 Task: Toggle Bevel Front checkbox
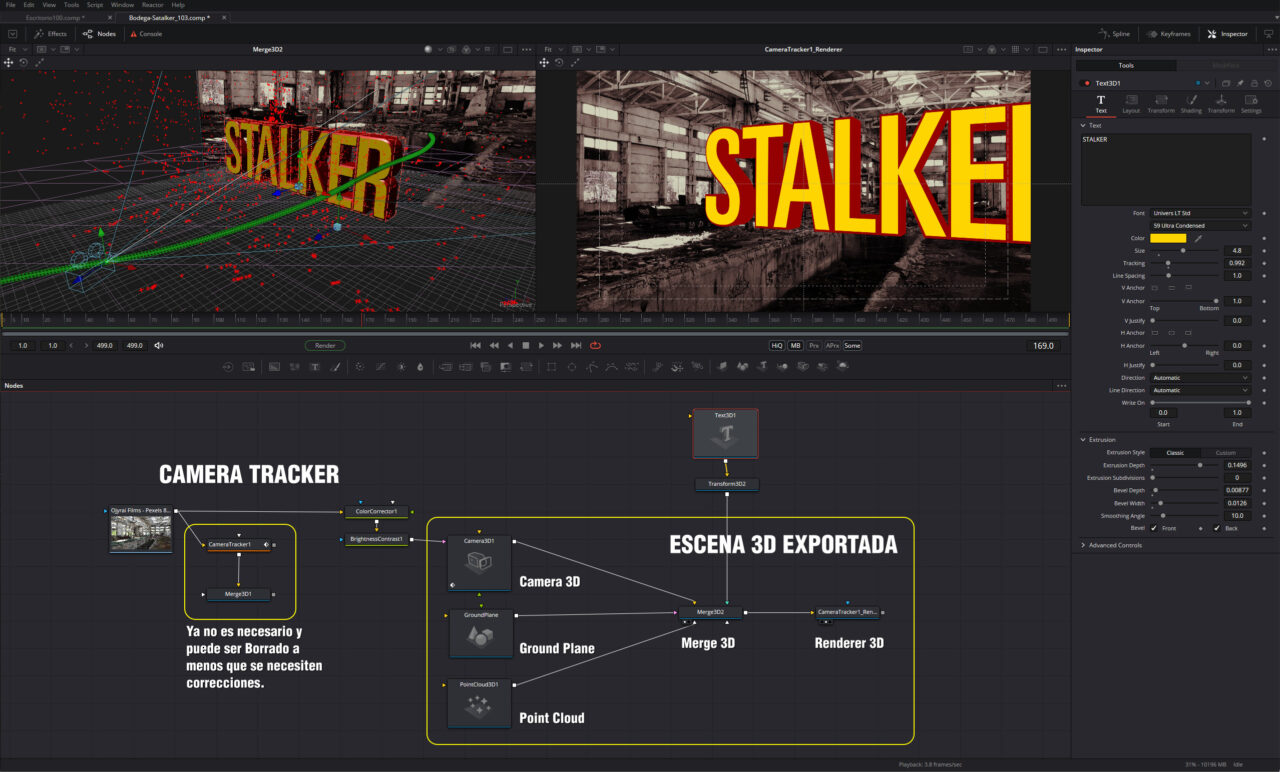1154,528
